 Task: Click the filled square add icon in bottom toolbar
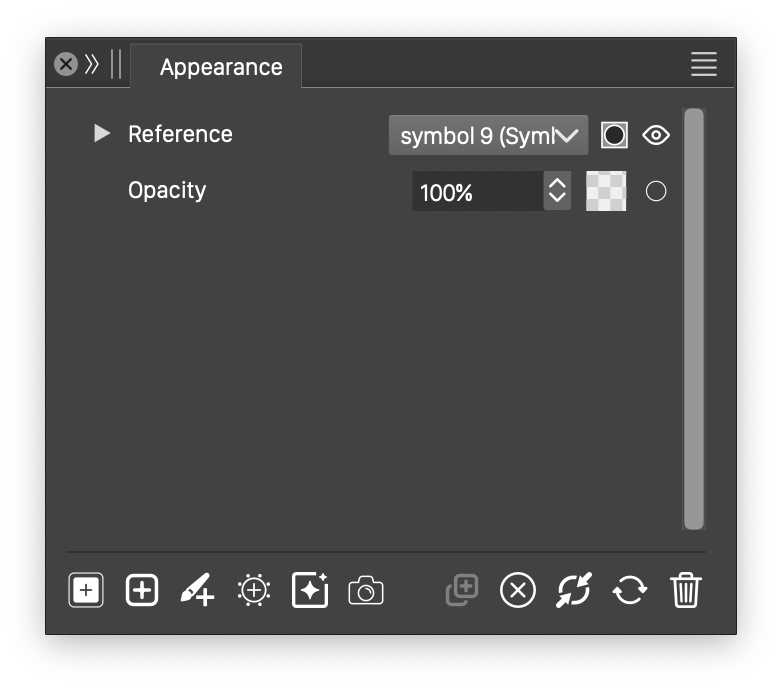pos(86,591)
